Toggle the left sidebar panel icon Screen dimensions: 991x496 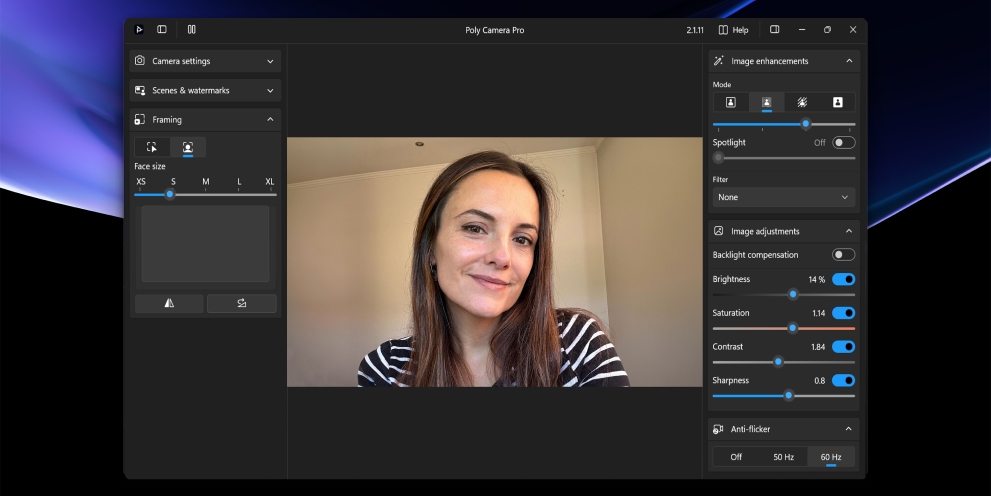point(162,30)
